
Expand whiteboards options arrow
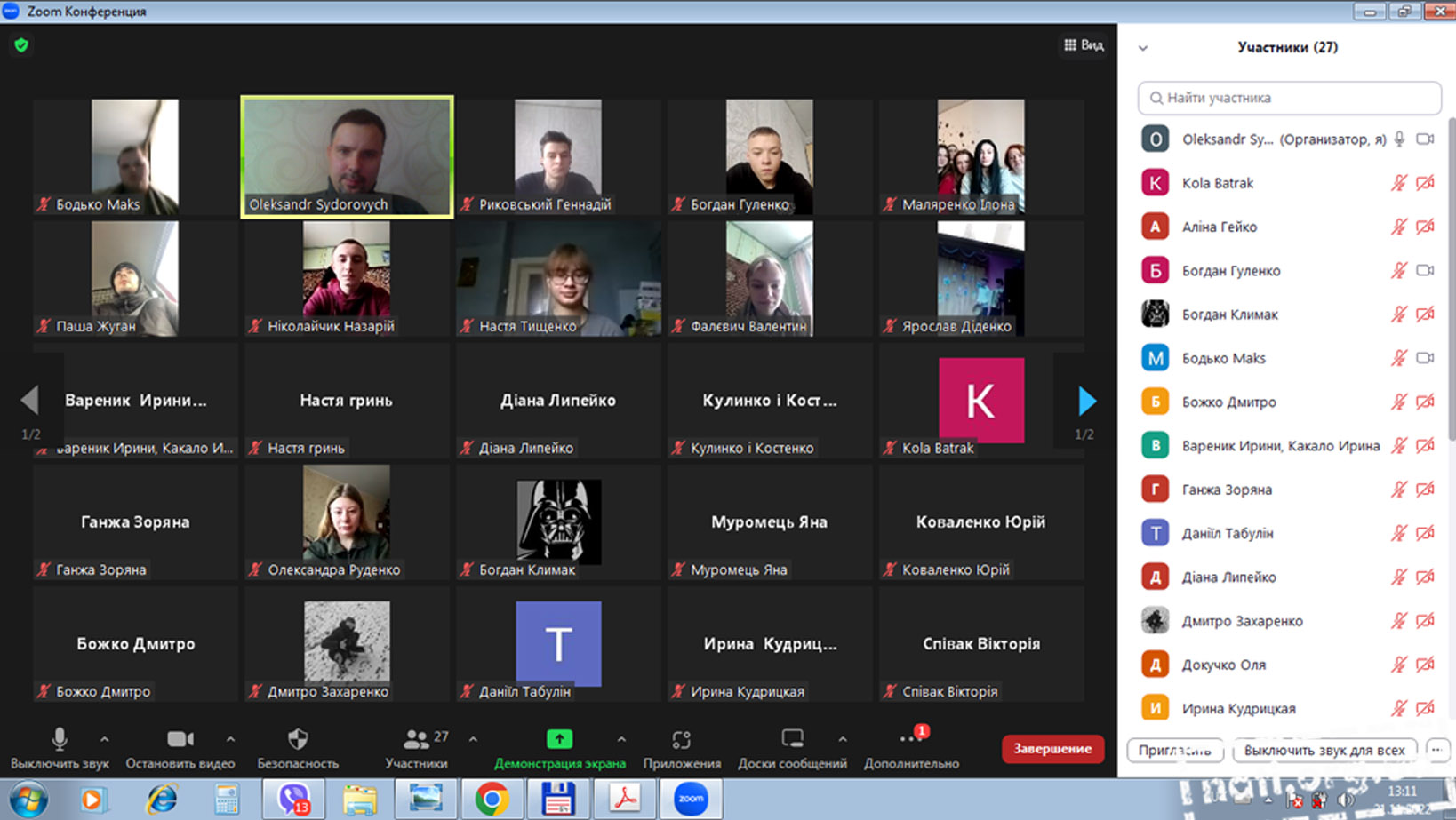[x=842, y=739]
